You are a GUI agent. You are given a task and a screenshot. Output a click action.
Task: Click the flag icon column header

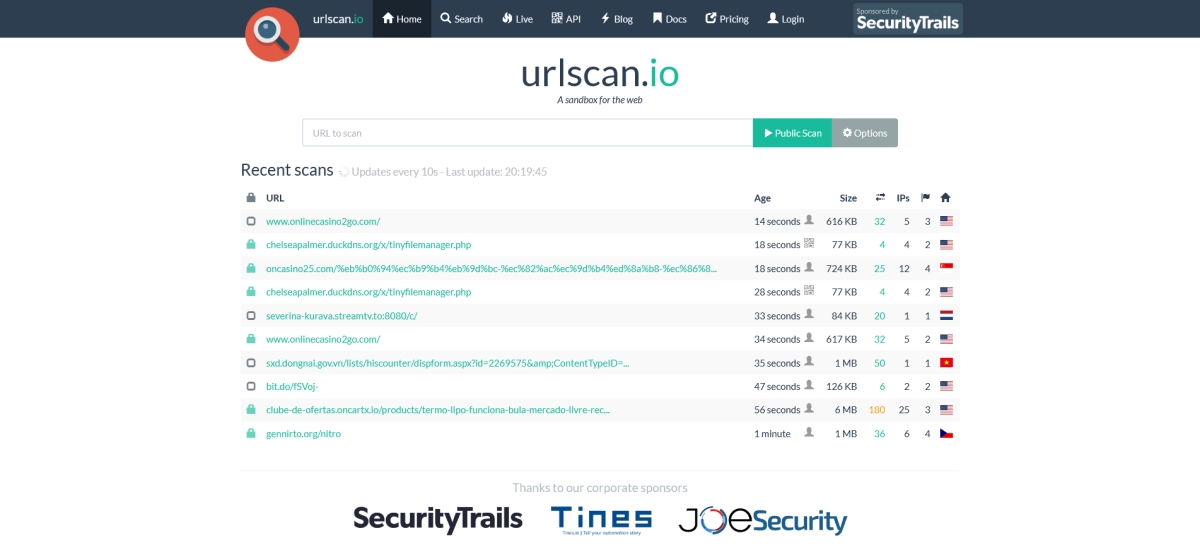[925, 198]
